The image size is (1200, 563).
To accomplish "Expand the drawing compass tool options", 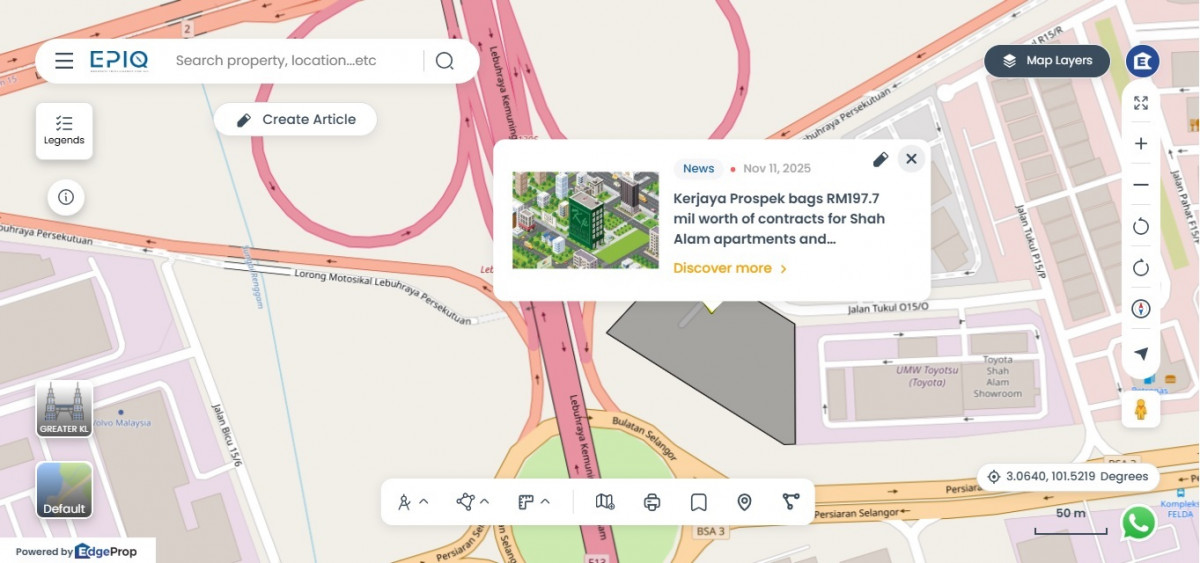I will click(x=424, y=501).
